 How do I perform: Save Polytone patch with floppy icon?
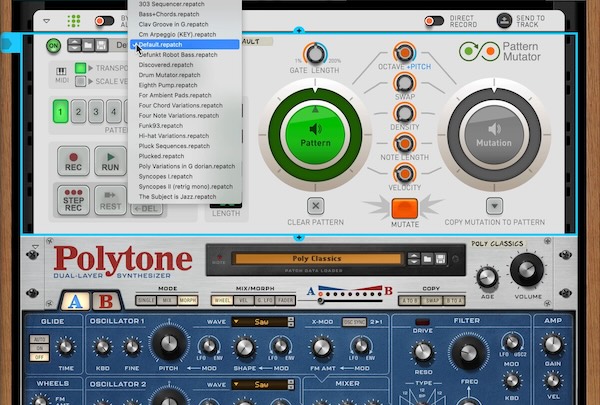coord(440,259)
